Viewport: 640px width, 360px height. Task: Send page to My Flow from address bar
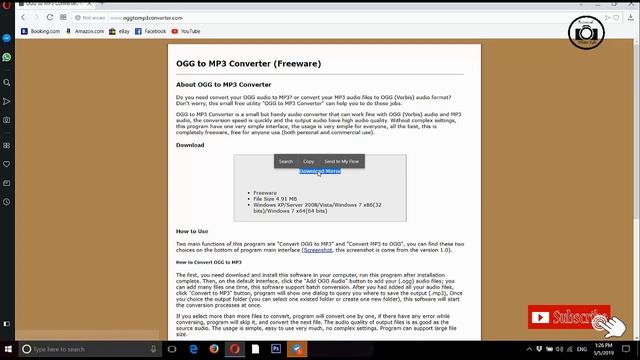(607, 18)
